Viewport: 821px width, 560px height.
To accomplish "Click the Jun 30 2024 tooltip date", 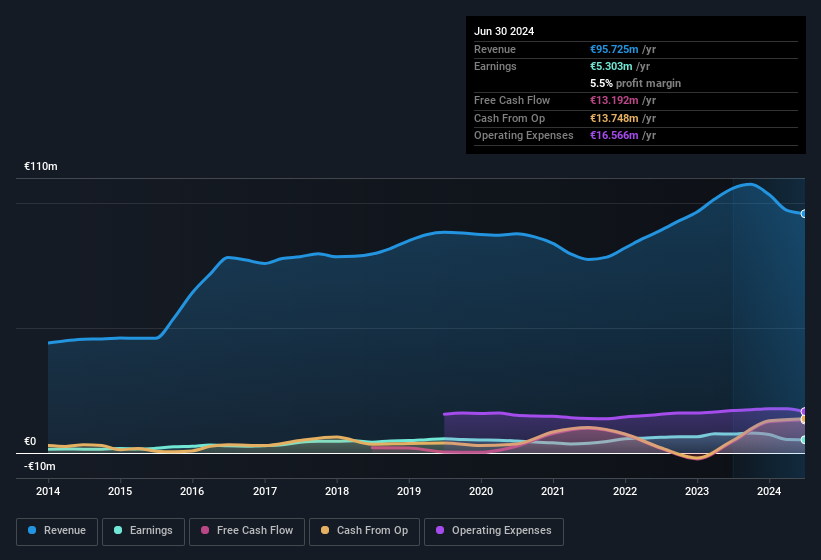I will [504, 31].
